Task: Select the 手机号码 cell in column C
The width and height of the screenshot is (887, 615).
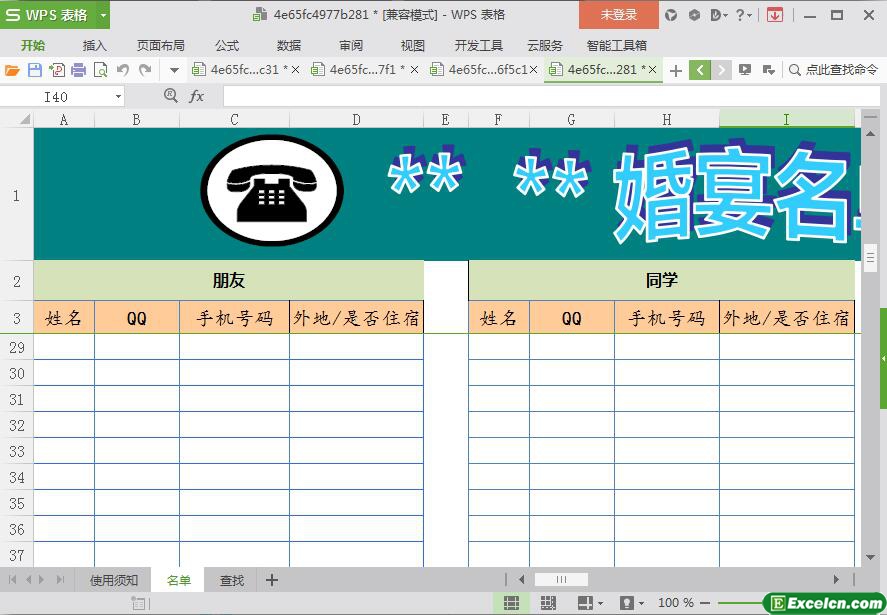Action: coord(234,317)
